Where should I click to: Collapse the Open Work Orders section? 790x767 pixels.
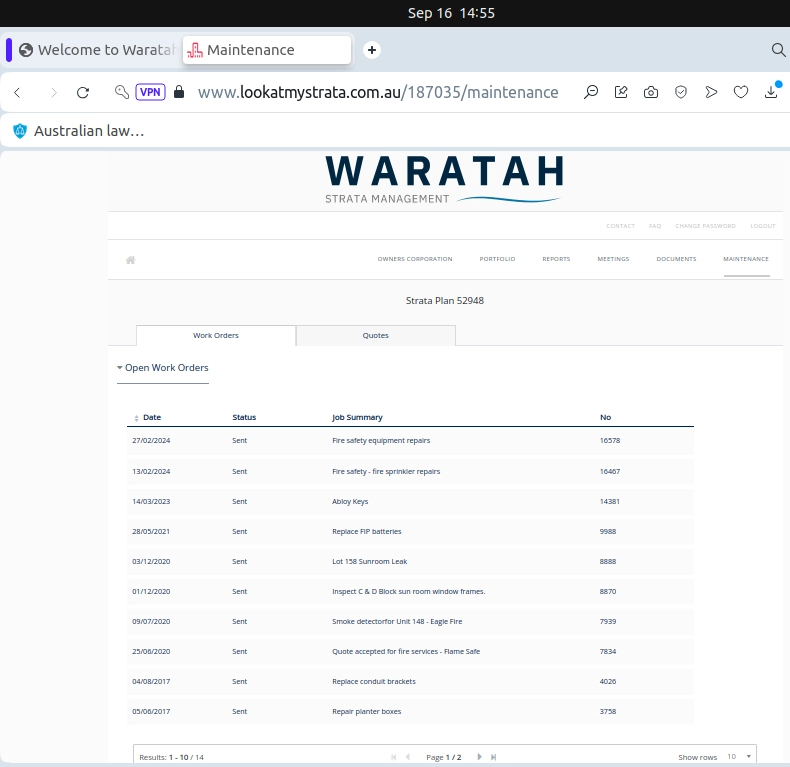(163, 368)
